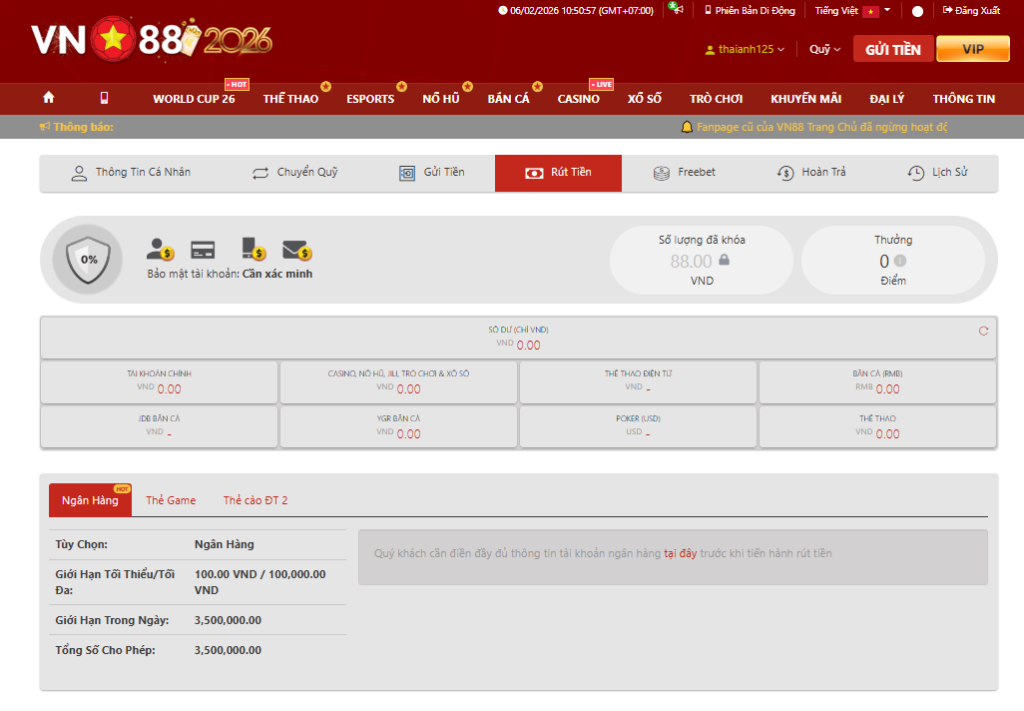Screen dimensions: 1024x711
Task: Click the GỬI TIỀN button
Action: point(893,49)
